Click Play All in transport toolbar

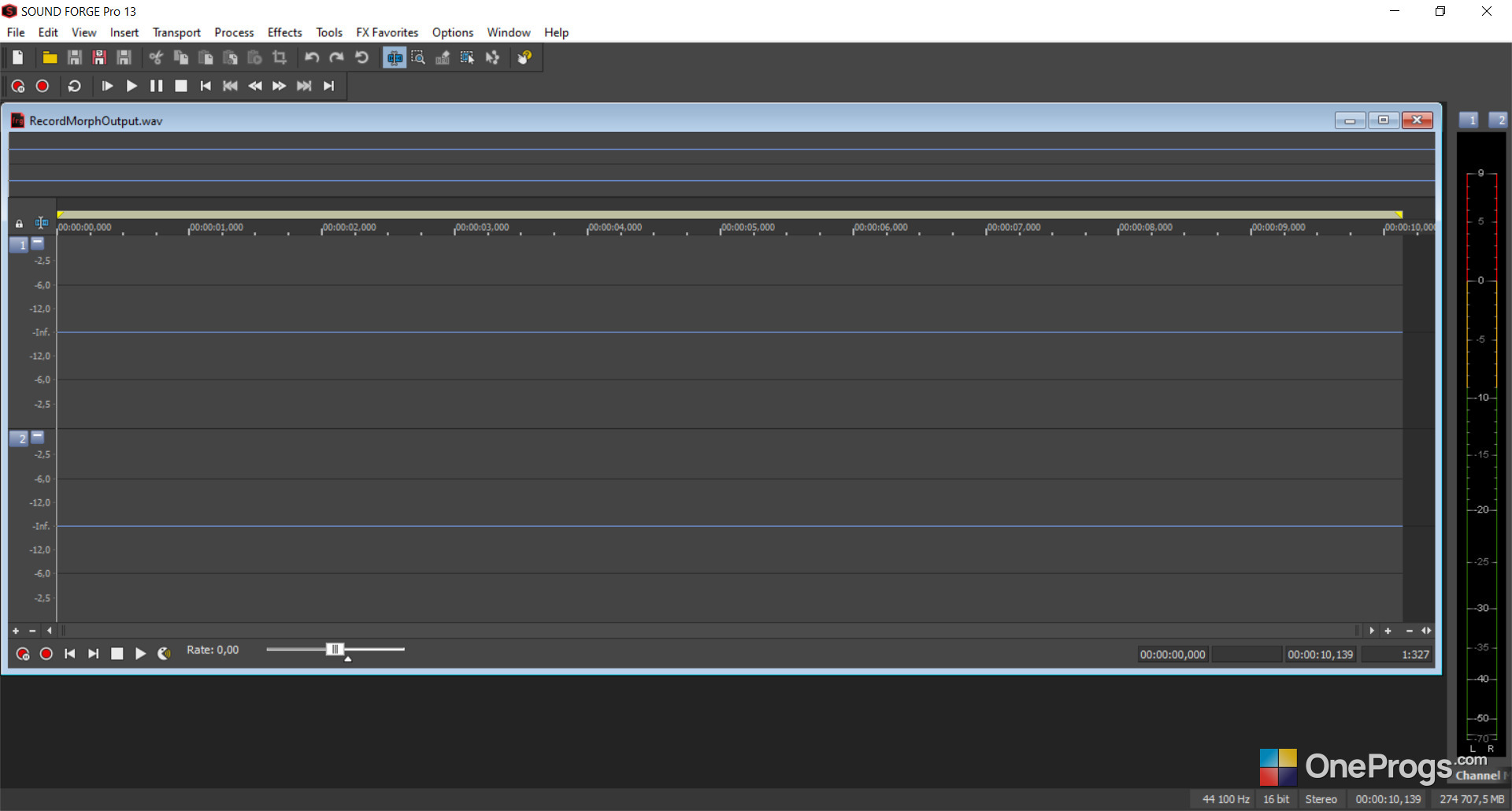107,86
